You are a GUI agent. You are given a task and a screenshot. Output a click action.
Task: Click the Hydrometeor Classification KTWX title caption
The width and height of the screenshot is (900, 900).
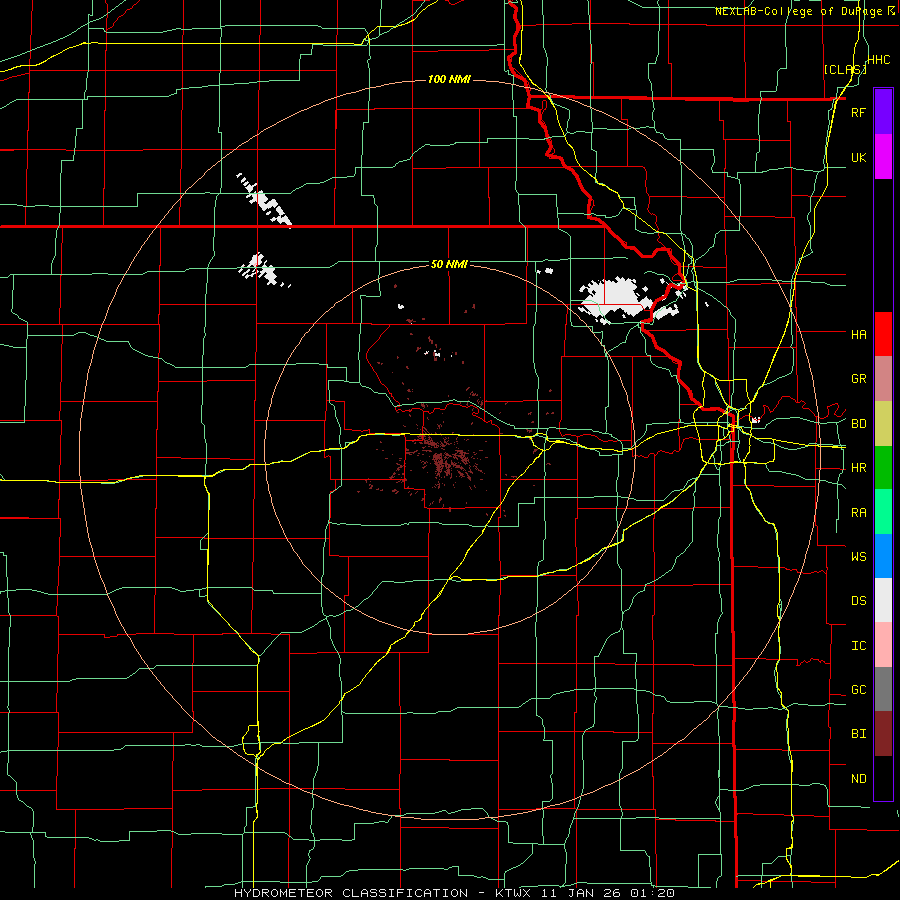click(454, 893)
